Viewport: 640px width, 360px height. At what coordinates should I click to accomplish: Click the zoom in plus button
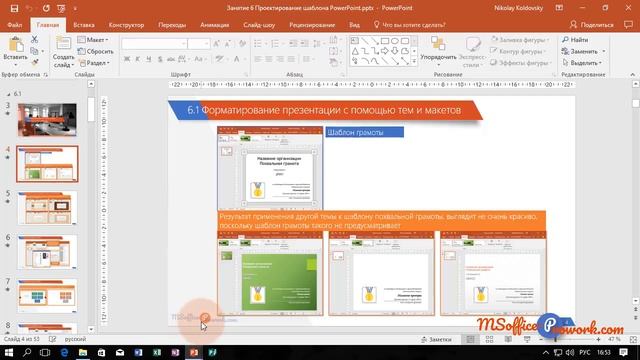pyautogui.click(x=598, y=339)
